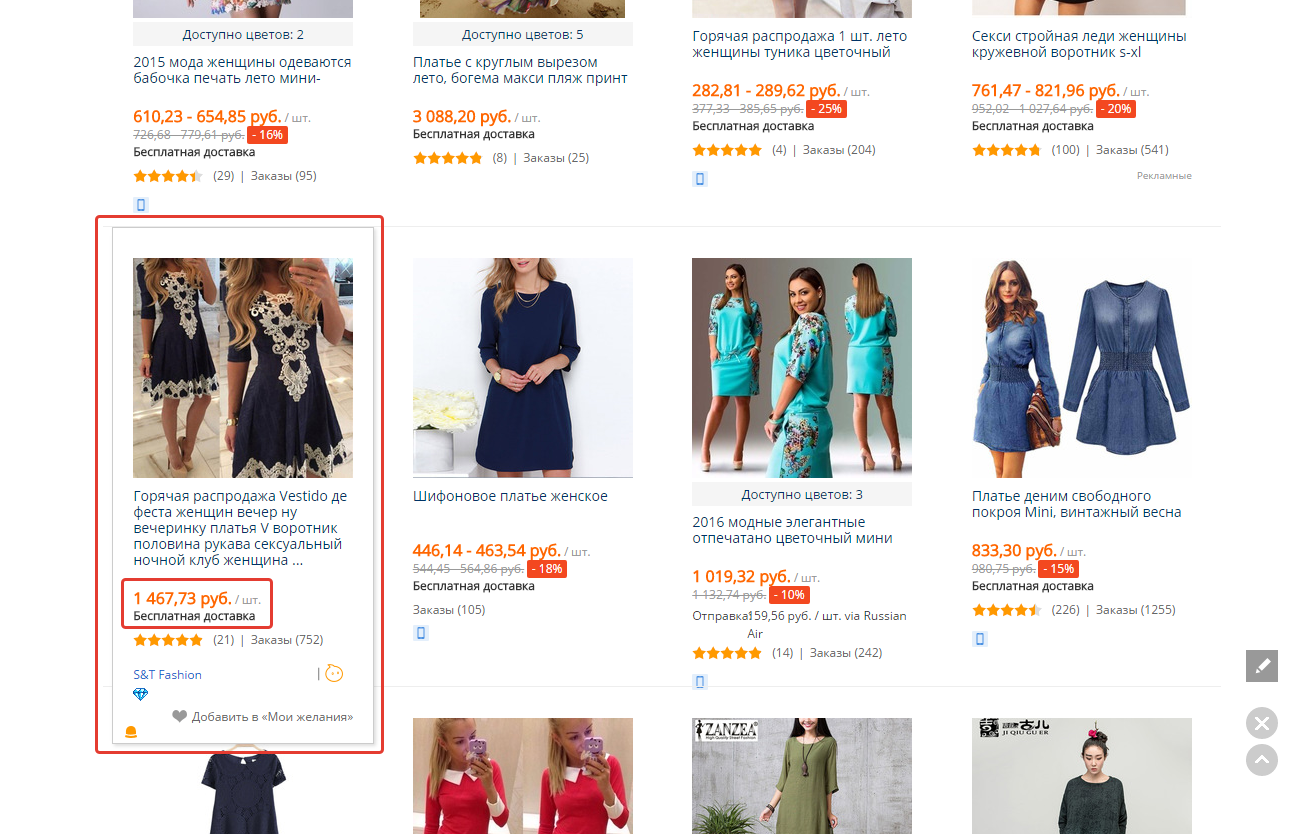The width and height of the screenshot is (1305, 834).
Task: Open 'Добавить в «Мои желания»' link
Action: (x=272, y=717)
